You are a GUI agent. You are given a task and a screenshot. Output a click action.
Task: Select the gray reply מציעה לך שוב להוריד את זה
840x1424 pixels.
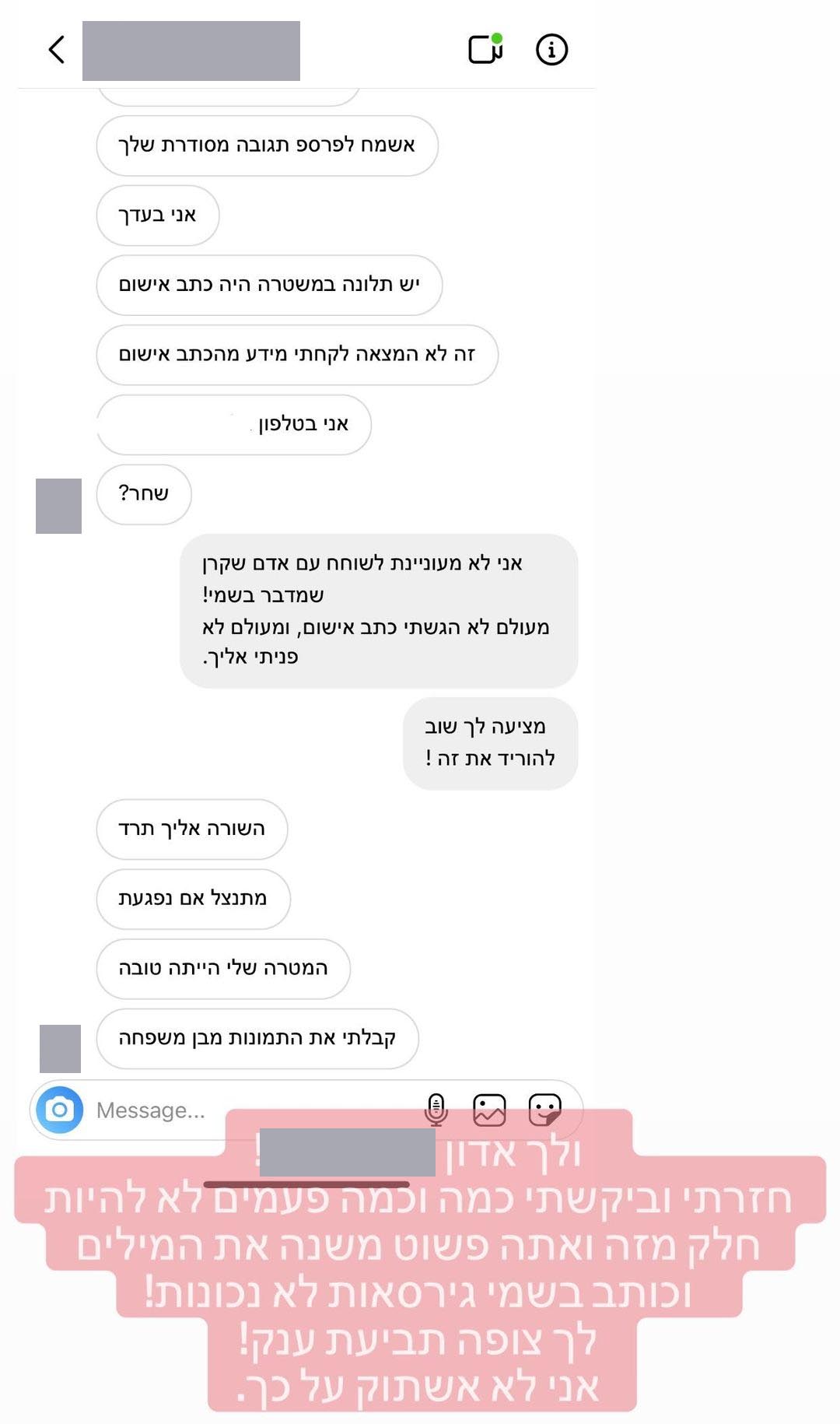point(490,743)
